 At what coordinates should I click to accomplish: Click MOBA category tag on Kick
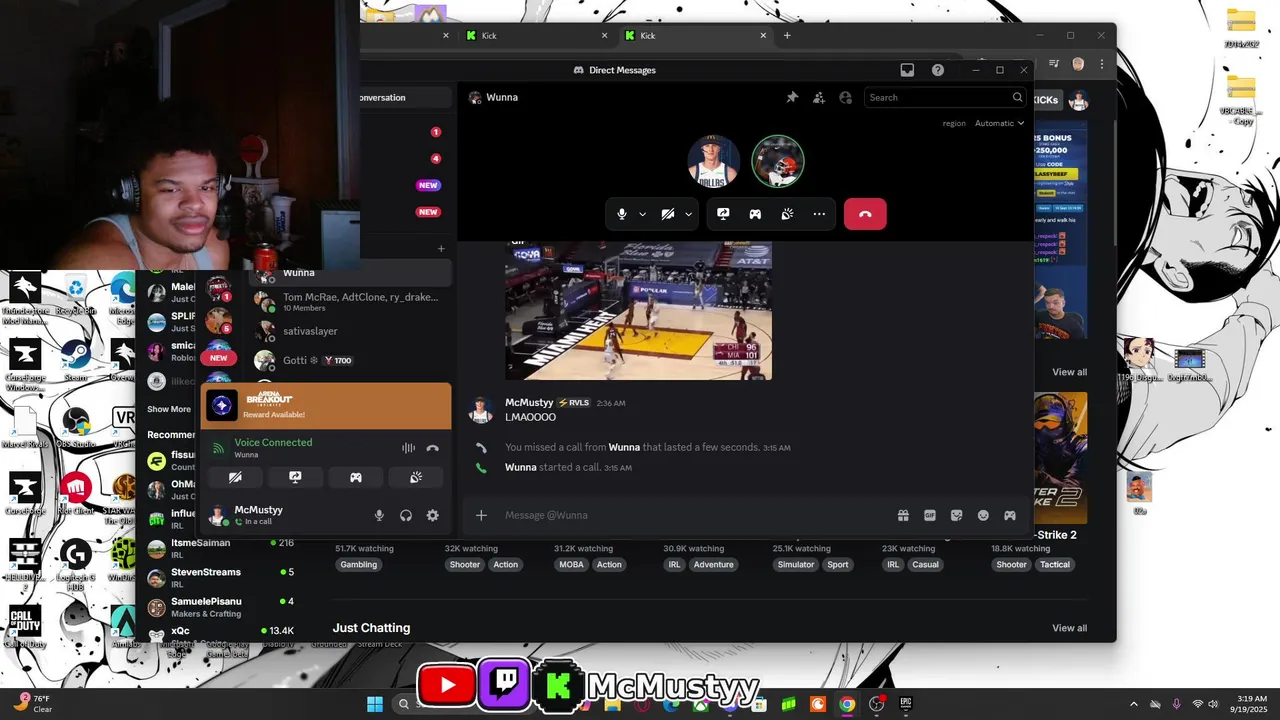coord(572,564)
